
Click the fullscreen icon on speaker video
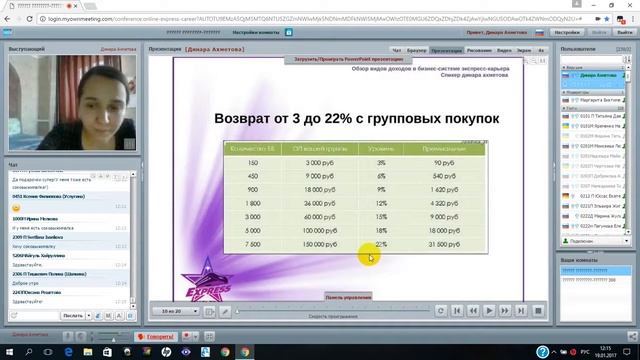point(129,143)
